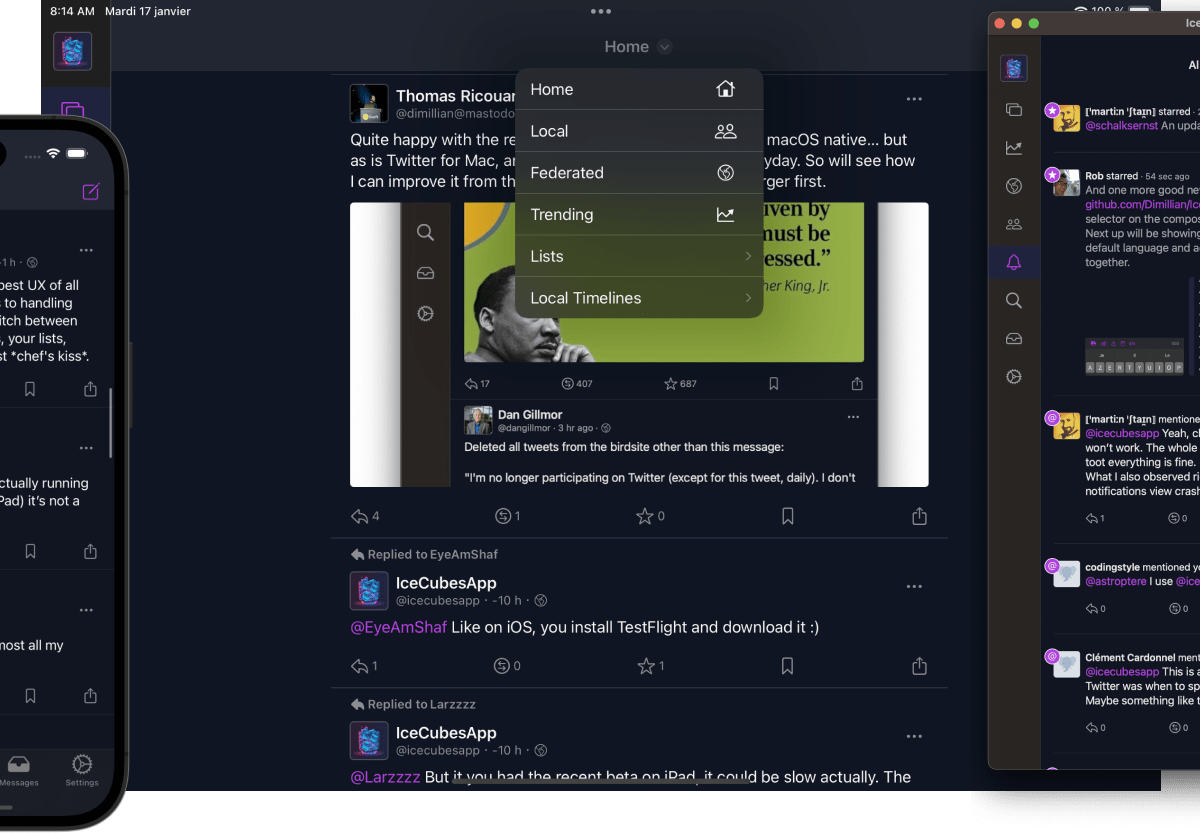Expand the Local Timelines submenu
The width and height of the screenshot is (1200, 833).
tap(639, 298)
